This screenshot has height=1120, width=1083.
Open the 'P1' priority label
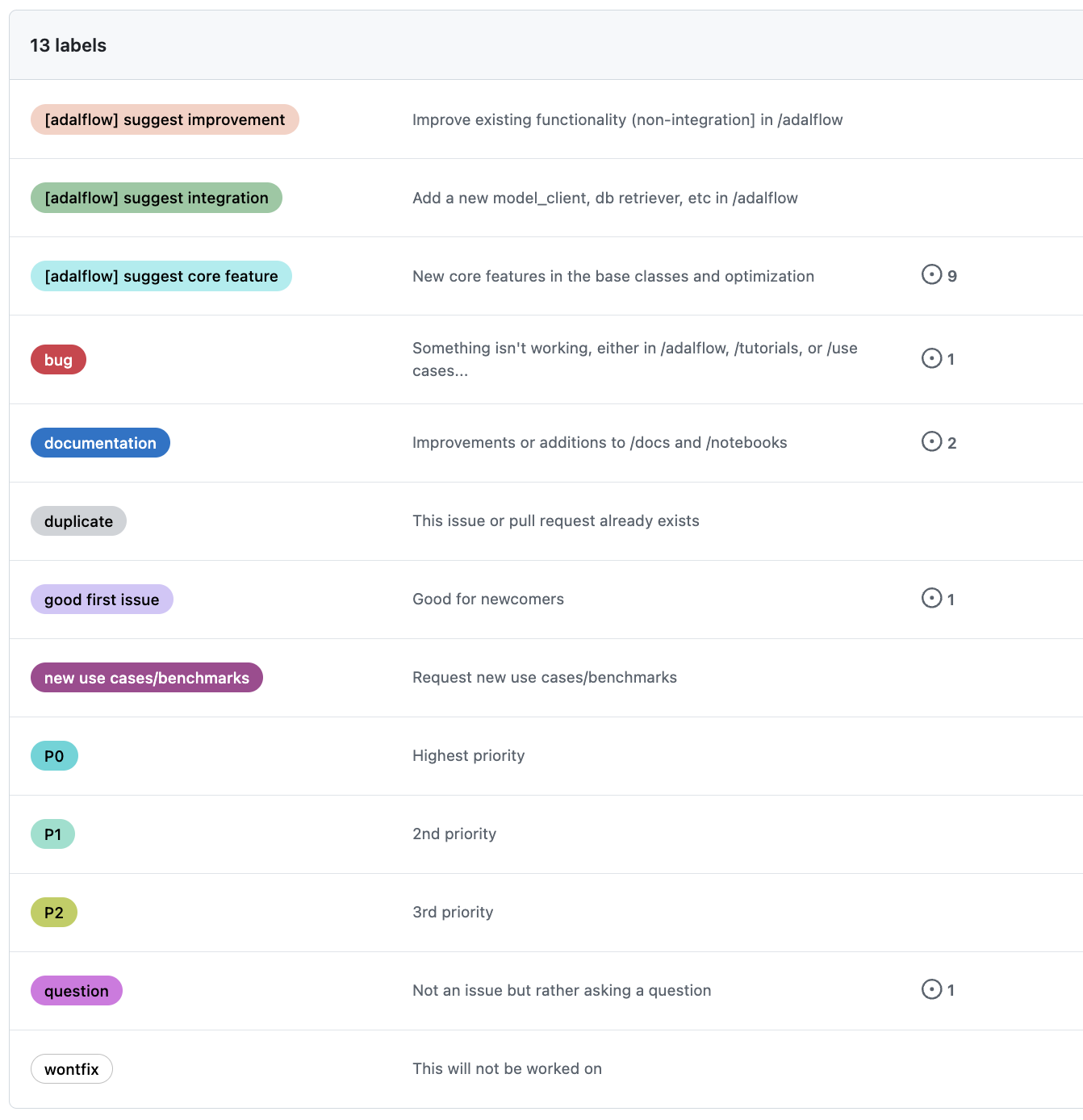[53, 834]
